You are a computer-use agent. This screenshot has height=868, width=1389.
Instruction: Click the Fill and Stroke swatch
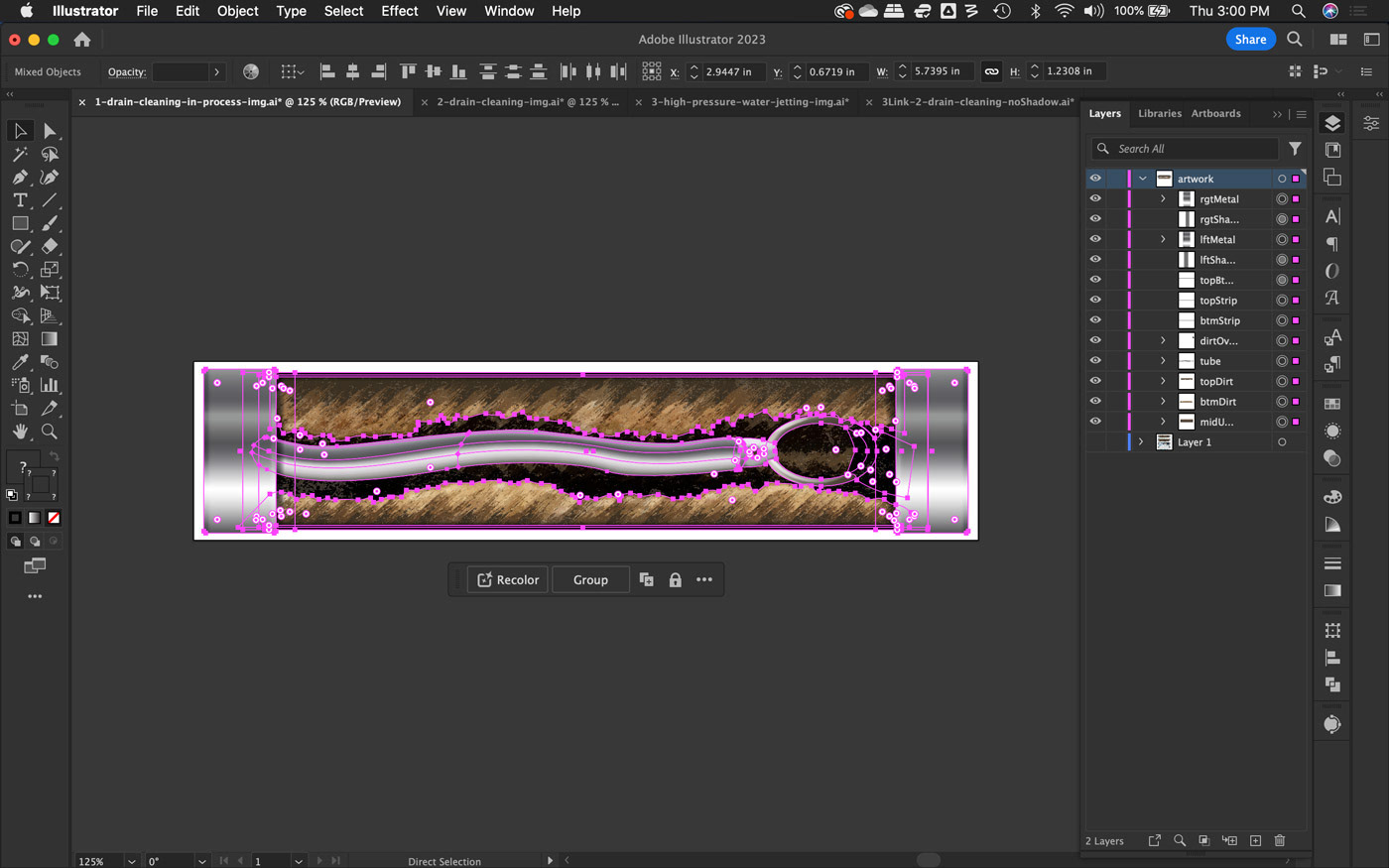(x=34, y=478)
